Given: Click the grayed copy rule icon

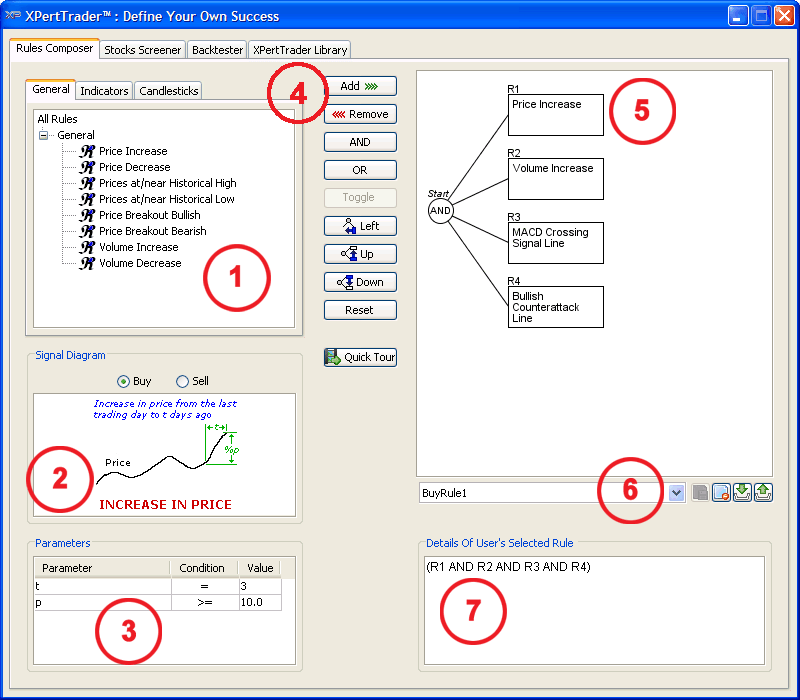Looking at the screenshot, I should tap(701, 493).
